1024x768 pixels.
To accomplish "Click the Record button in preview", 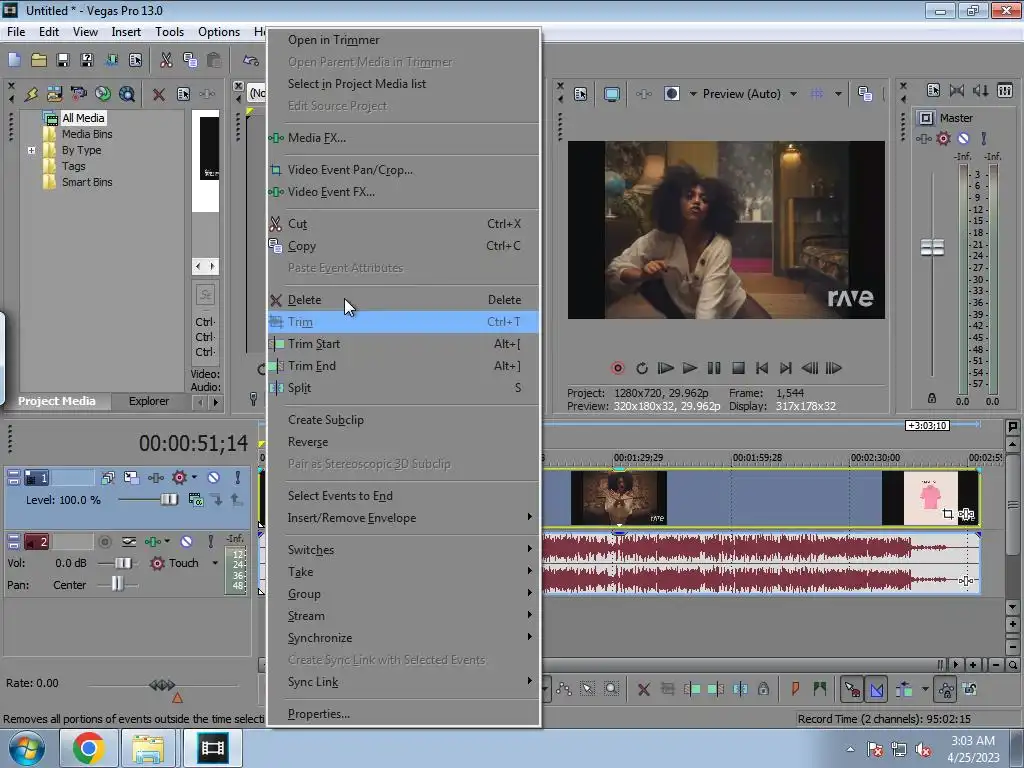I will 617,368.
